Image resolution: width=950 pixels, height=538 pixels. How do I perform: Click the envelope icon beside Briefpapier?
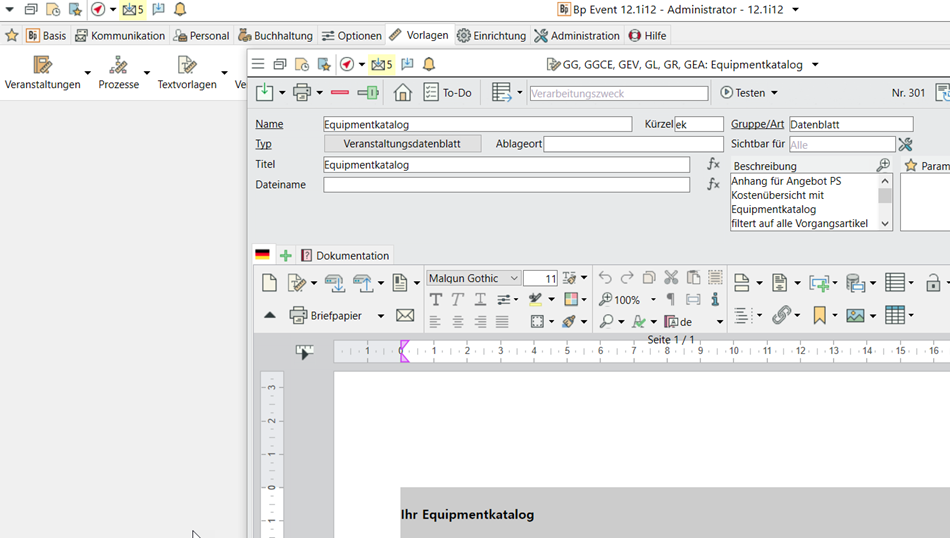pos(405,316)
